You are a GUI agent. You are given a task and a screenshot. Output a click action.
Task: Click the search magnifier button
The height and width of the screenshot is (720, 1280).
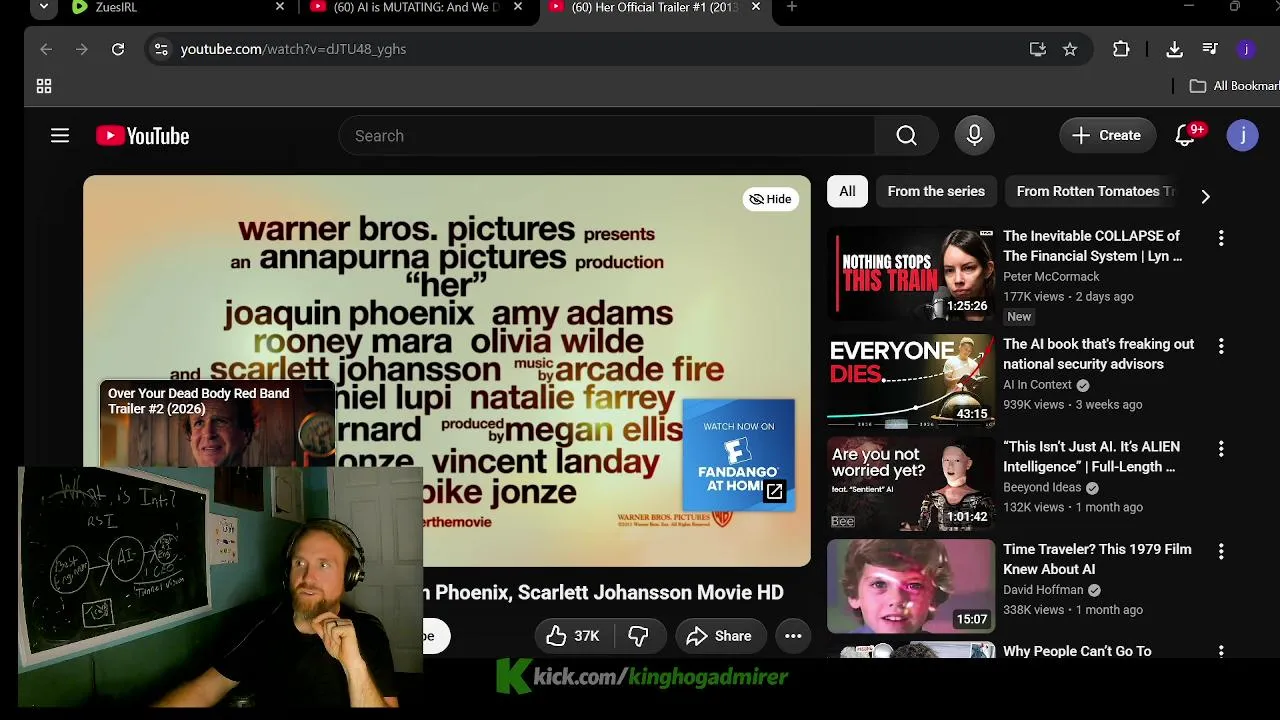pyautogui.click(x=906, y=136)
